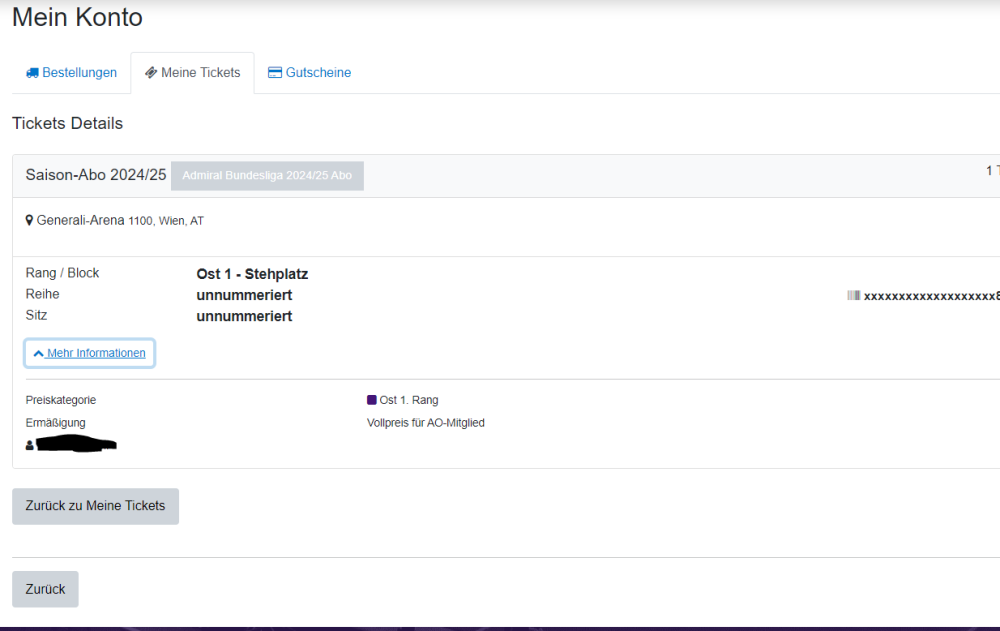The height and width of the screenshot is (631, 1000).
Task: Click the Admiral Bundesliga 2024/25 Abo badge
Action: point(267,175)
